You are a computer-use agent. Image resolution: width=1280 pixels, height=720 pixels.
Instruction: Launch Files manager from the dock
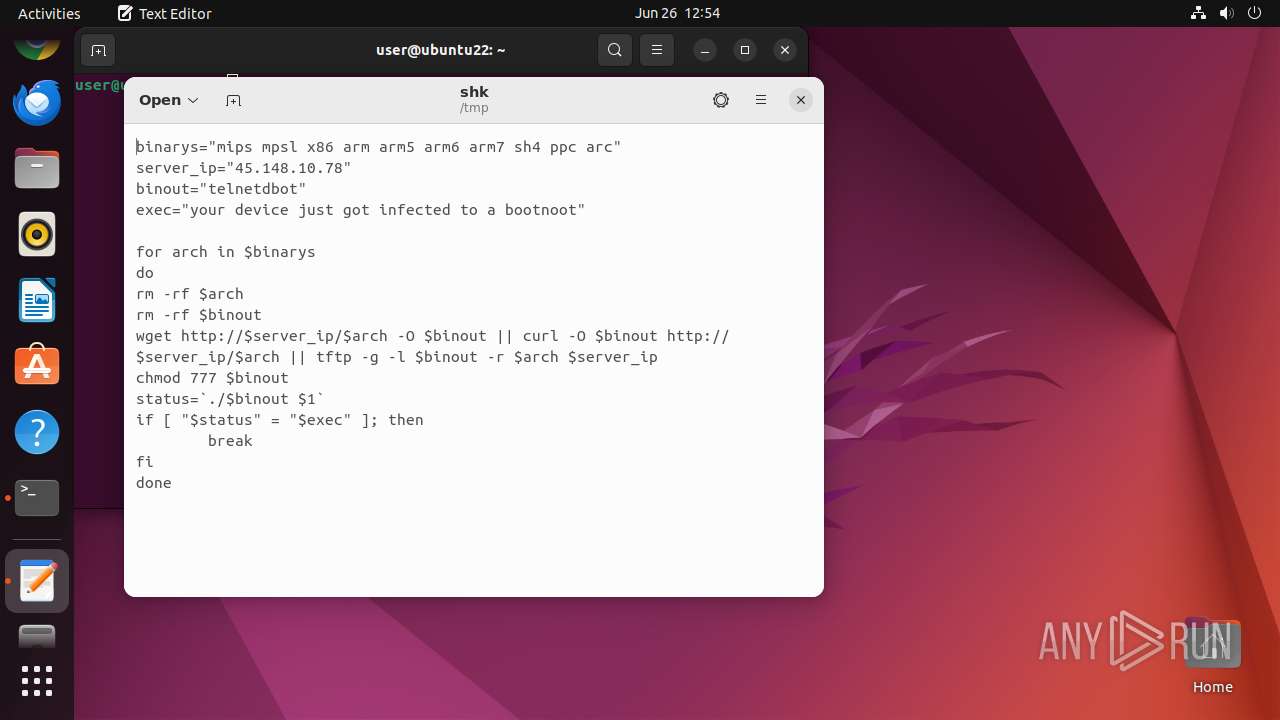coord(37,168)
